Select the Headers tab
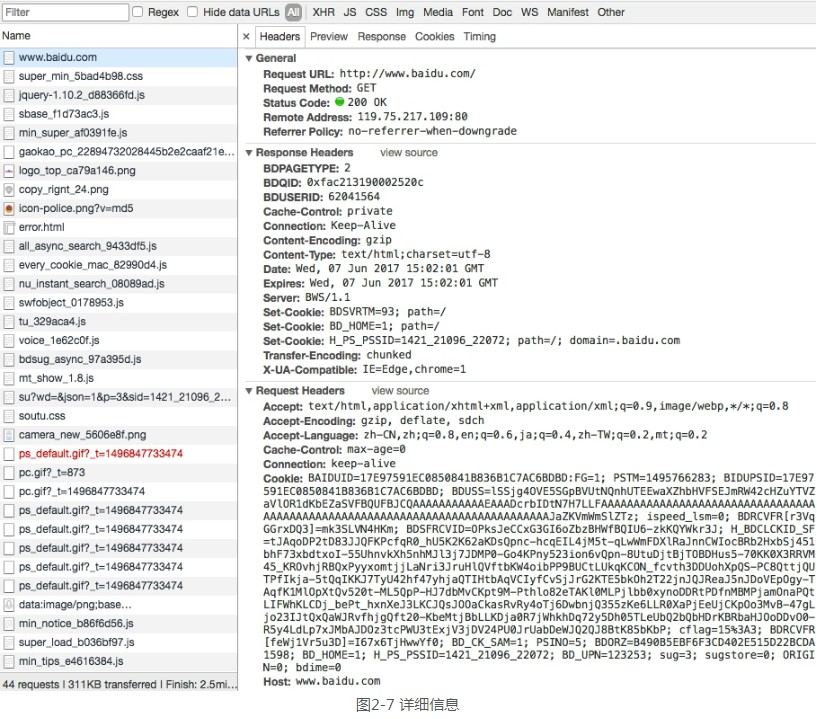This screenshot has height=719, width=817. [x=280, y=36]
